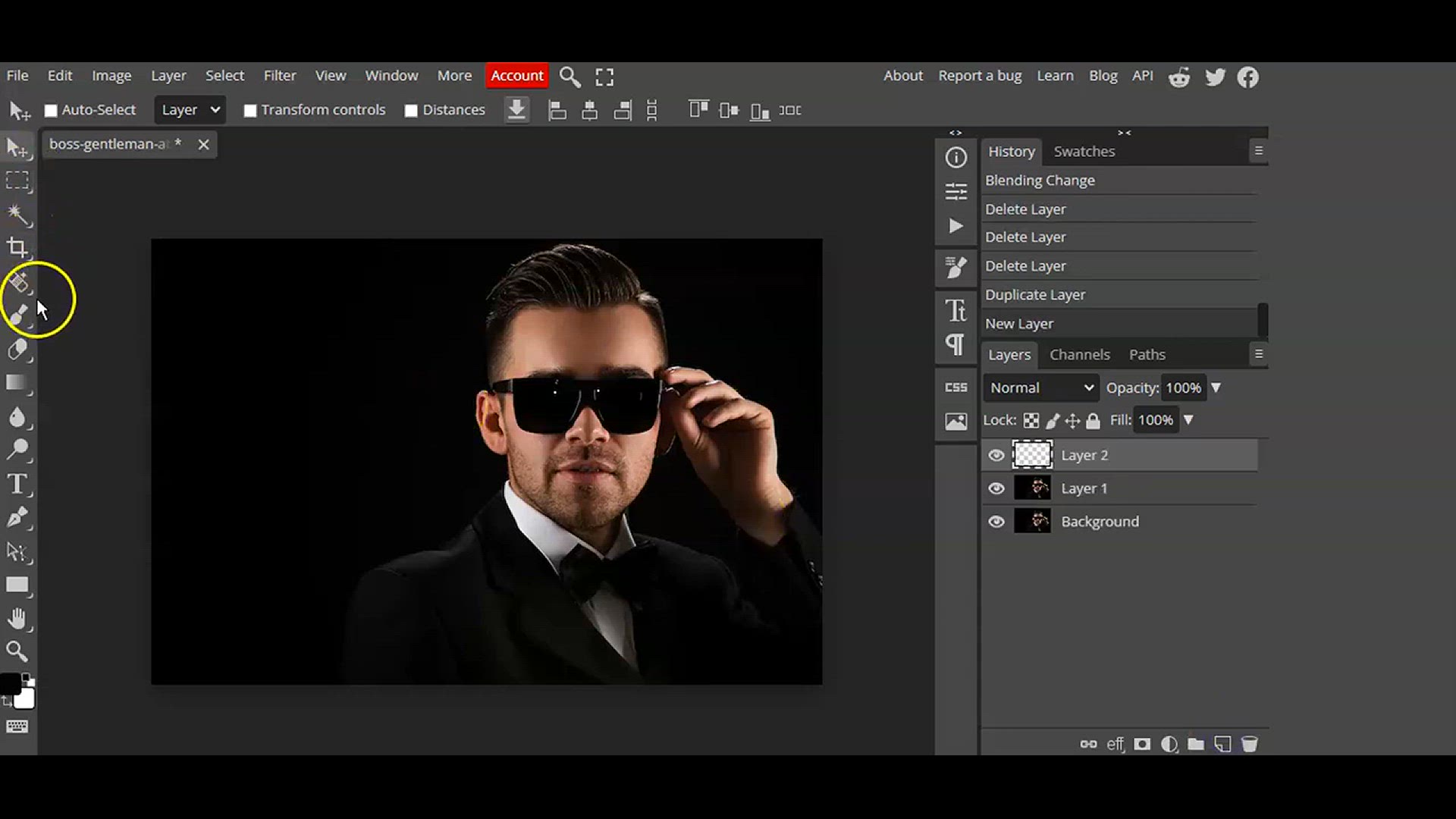Open the Brush settings panel icon
This screenshot has height=819, width=1456.
(x=956, y=267)
